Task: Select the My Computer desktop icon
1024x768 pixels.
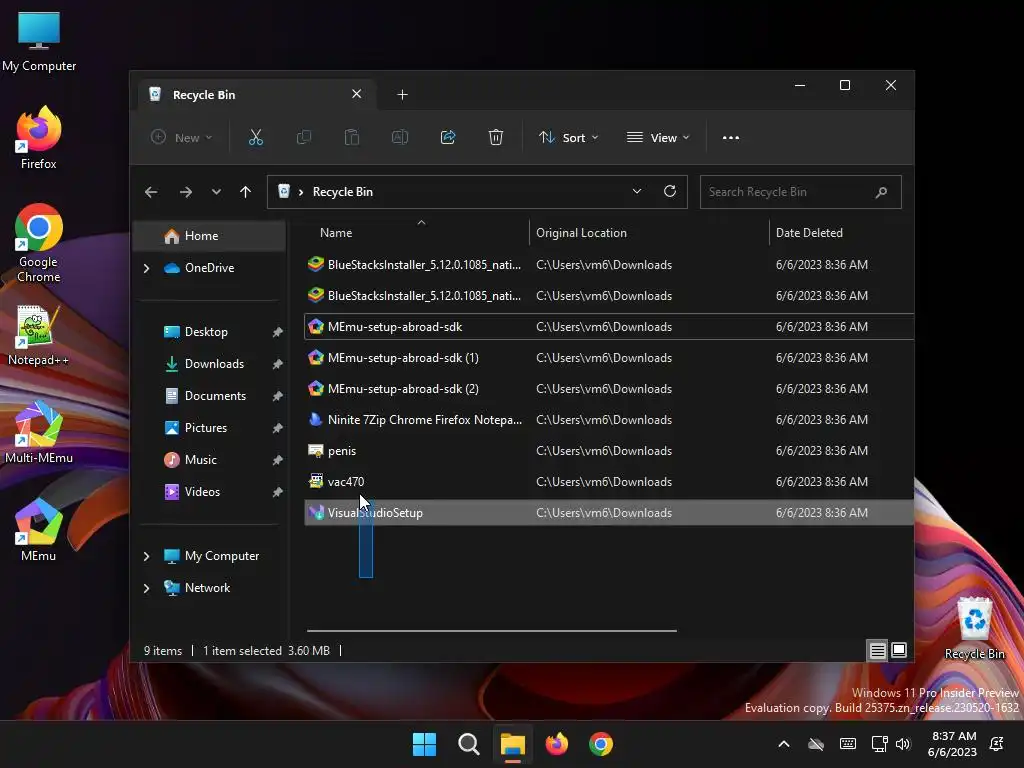Action: pos(39,42)
